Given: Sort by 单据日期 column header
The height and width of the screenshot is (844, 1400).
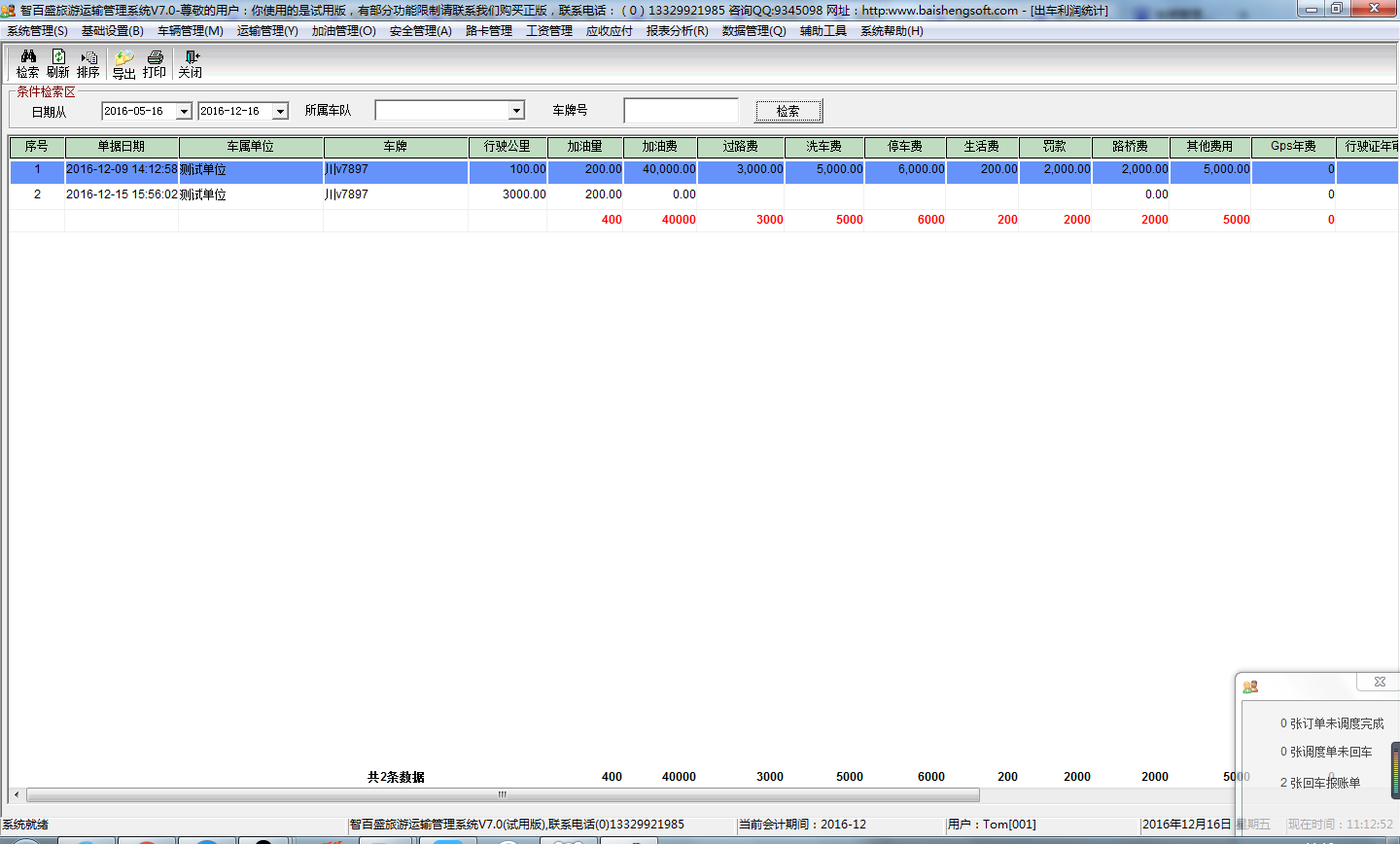Looking at the screenshot, I should [x=122, y=147].
